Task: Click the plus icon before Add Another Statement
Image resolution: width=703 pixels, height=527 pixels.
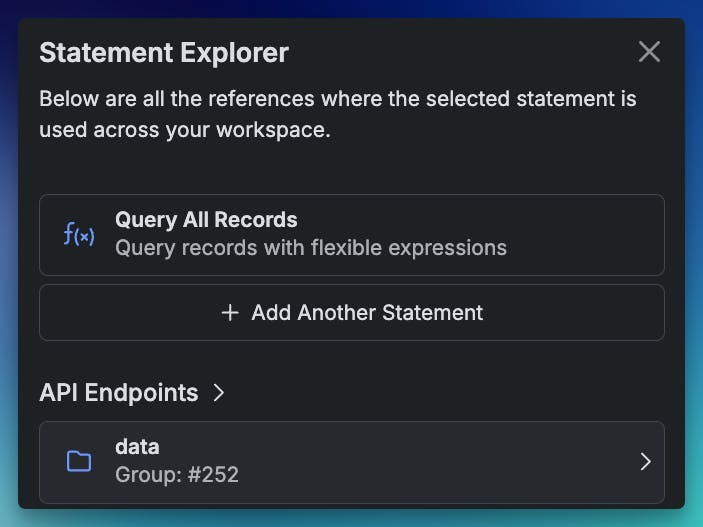Action: pyautogui.click(x=230, y=313)
